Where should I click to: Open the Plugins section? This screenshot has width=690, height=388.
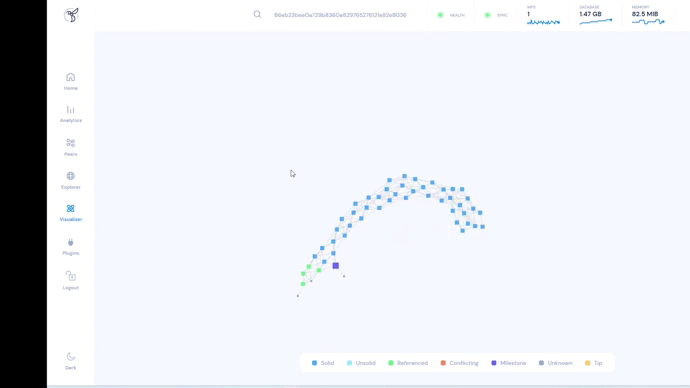coord(70,247)
